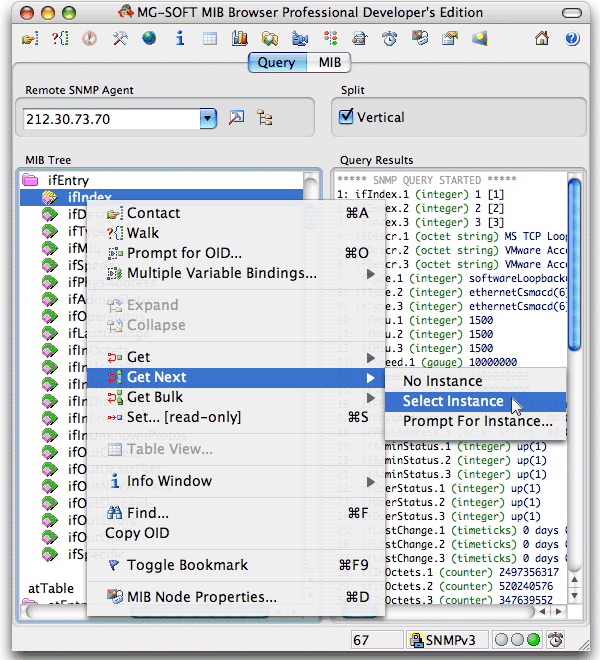Viewport: 600px width, 660px height.
Task: Click the tree icon beside agent address
Action: click(265, 118)
